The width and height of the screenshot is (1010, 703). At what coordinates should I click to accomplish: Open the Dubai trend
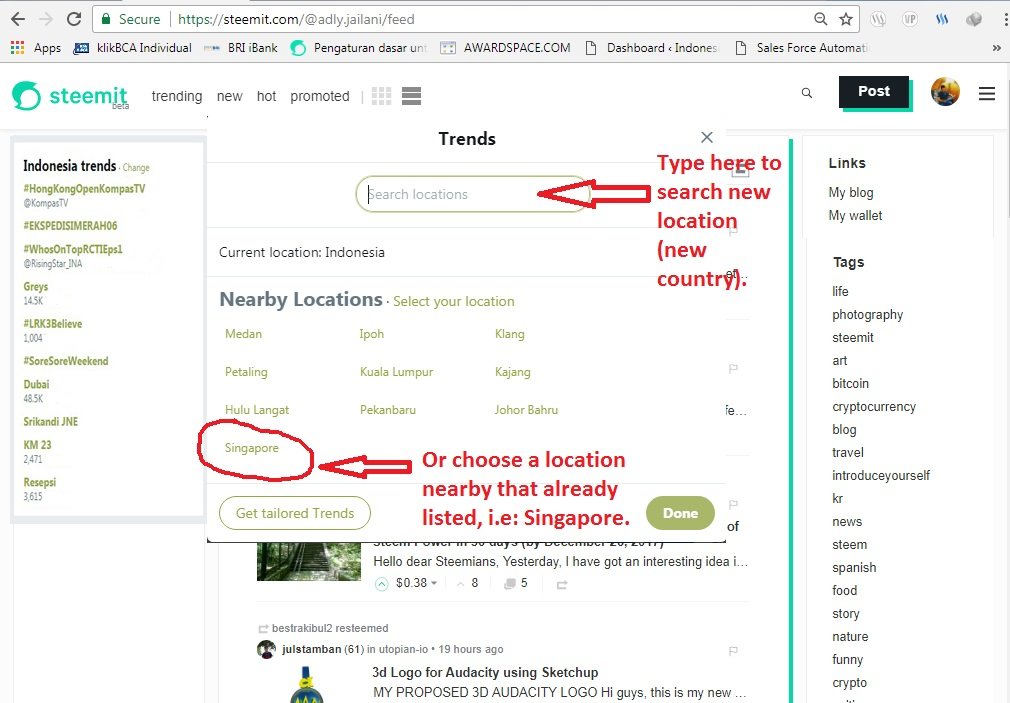coord(36,384)
